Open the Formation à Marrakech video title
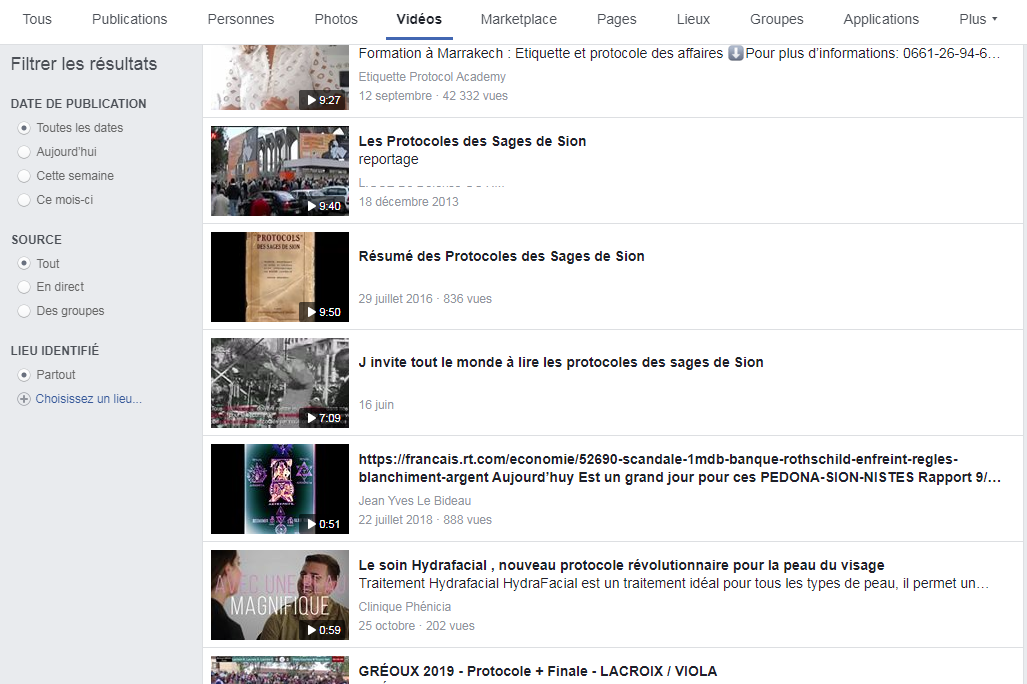The width and height of the screenshot is (1027, 684). (x=679, y=54)
